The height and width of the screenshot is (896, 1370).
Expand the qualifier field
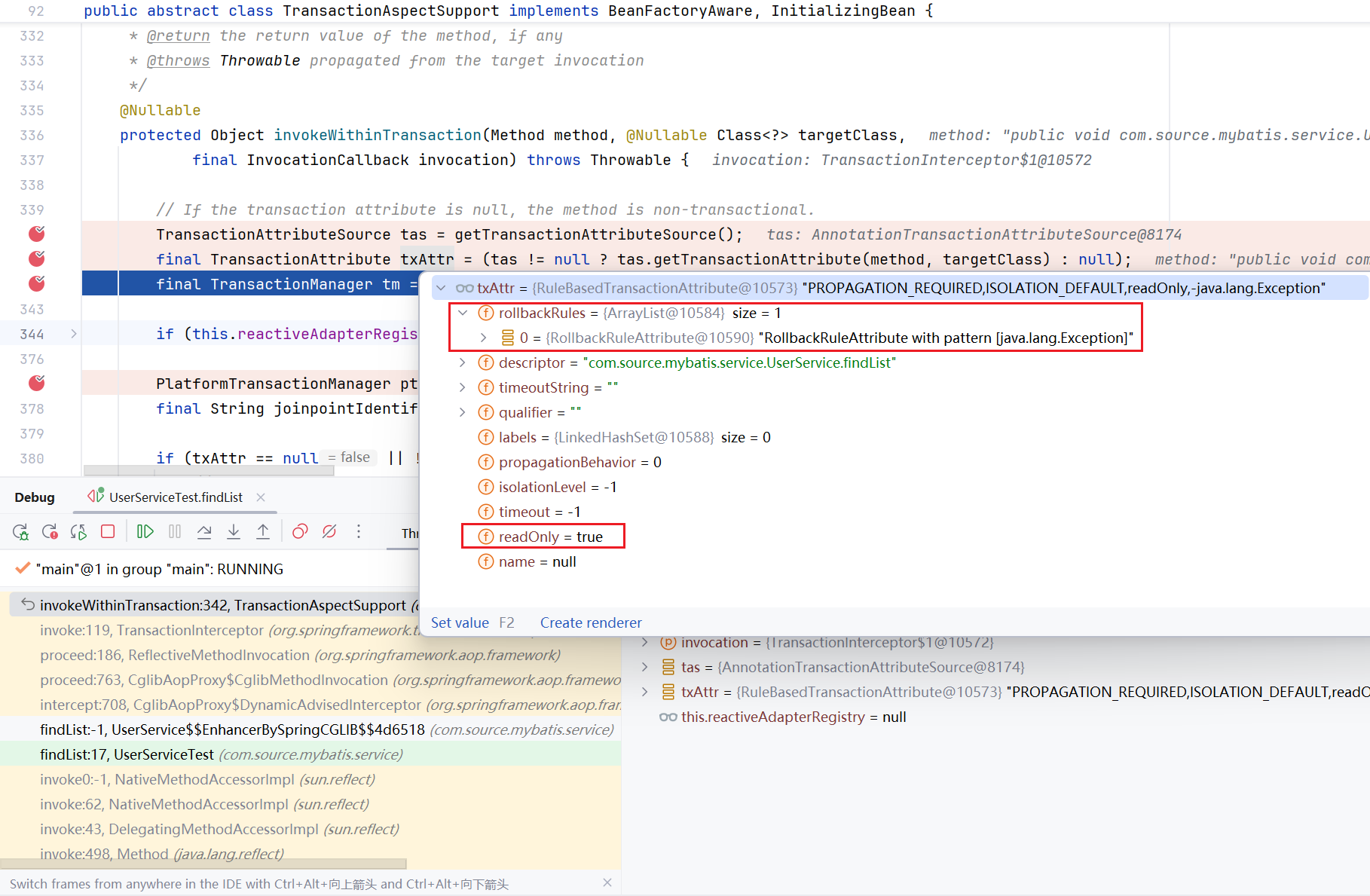tap(463, 412)
